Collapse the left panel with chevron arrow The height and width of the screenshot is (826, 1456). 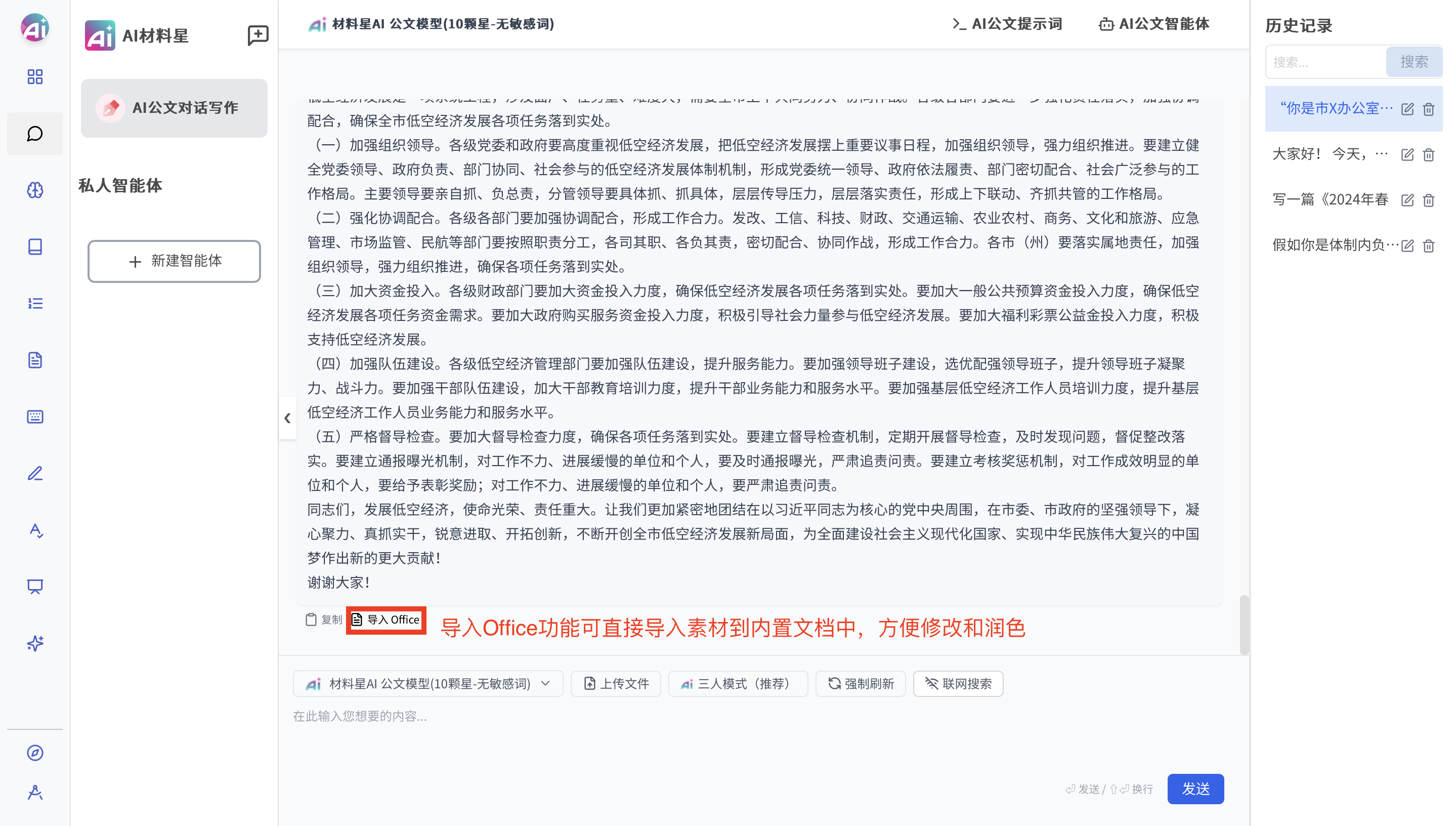pos(287,418)
